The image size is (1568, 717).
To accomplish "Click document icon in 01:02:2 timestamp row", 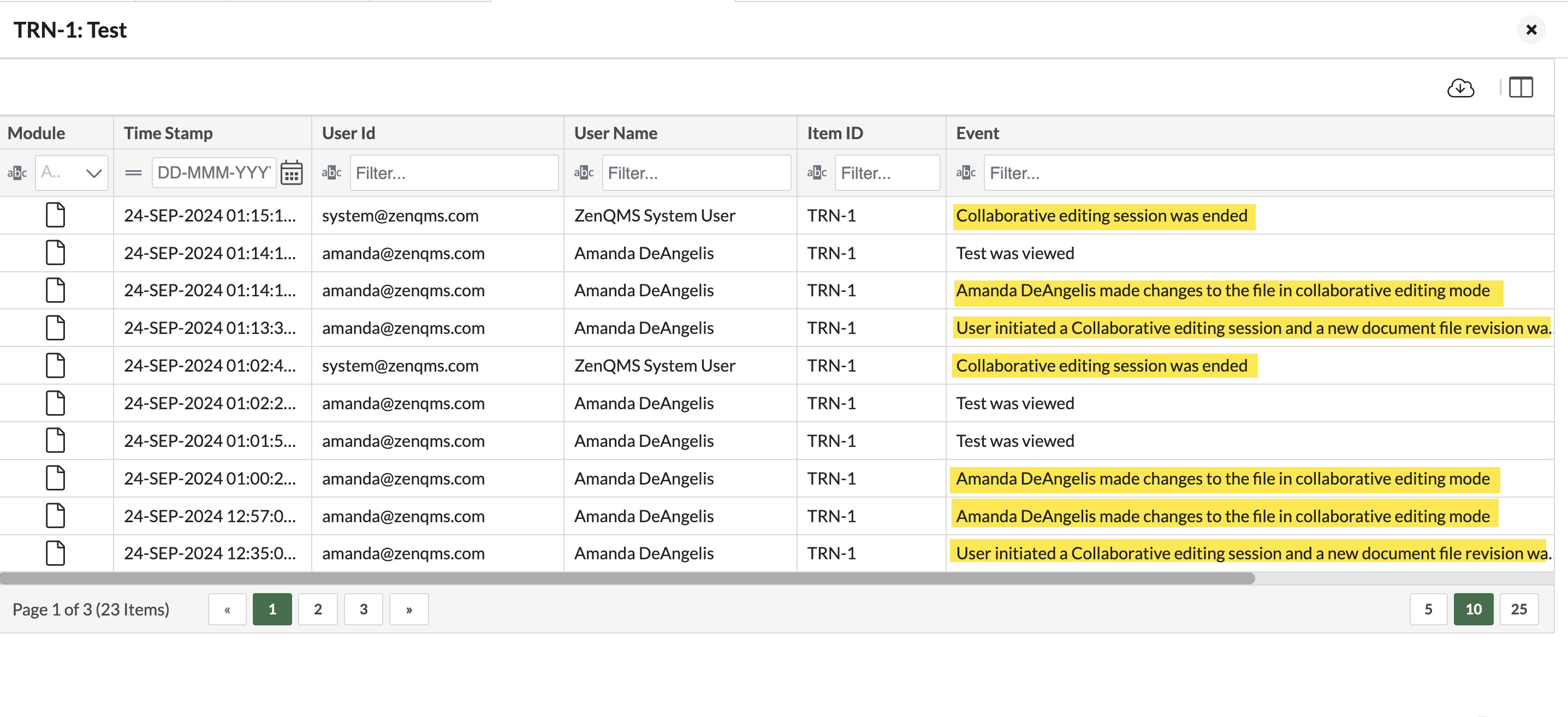I will [55, 403].
